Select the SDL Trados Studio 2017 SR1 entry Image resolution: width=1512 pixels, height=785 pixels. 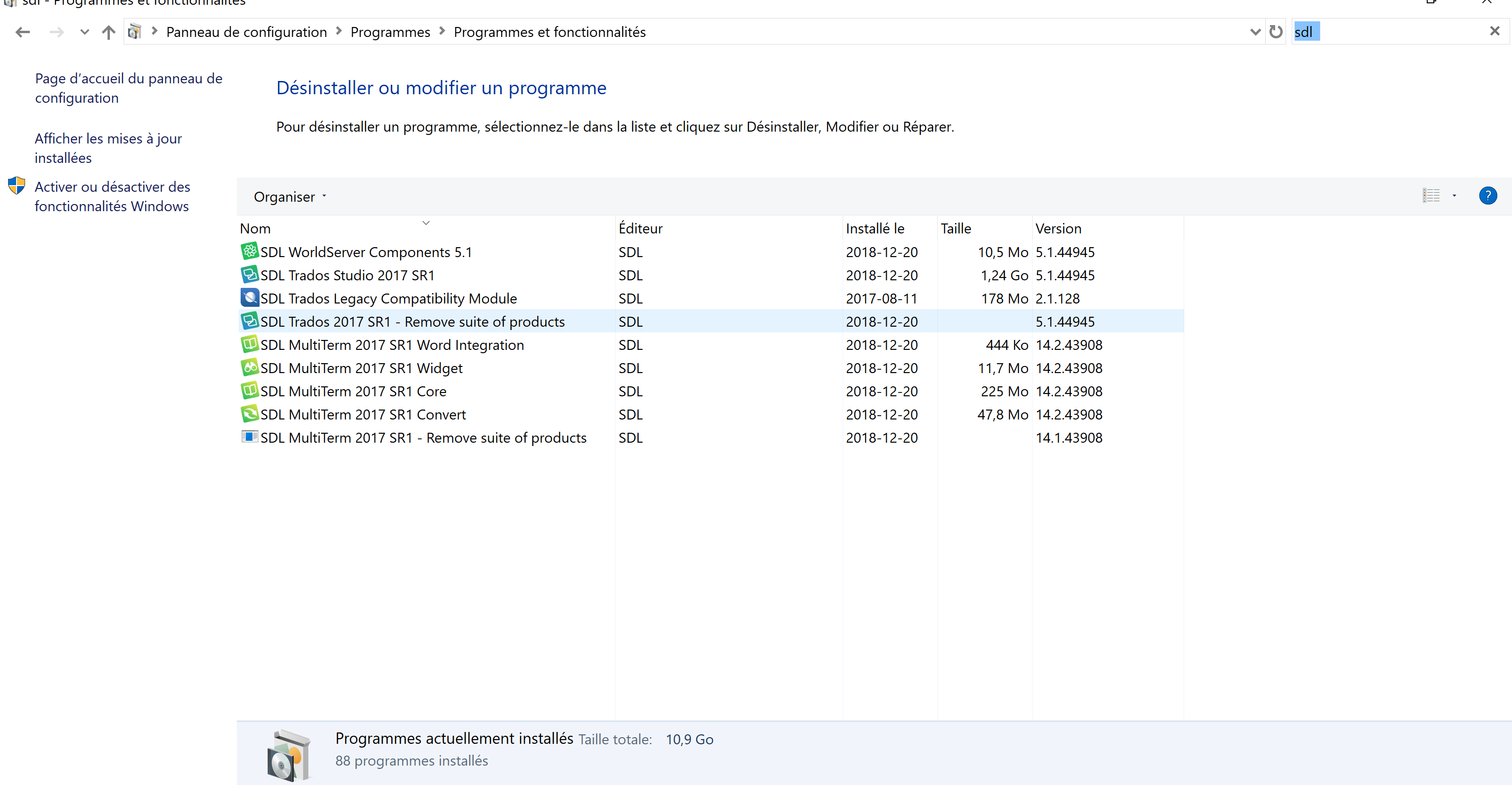coord(348,275)
